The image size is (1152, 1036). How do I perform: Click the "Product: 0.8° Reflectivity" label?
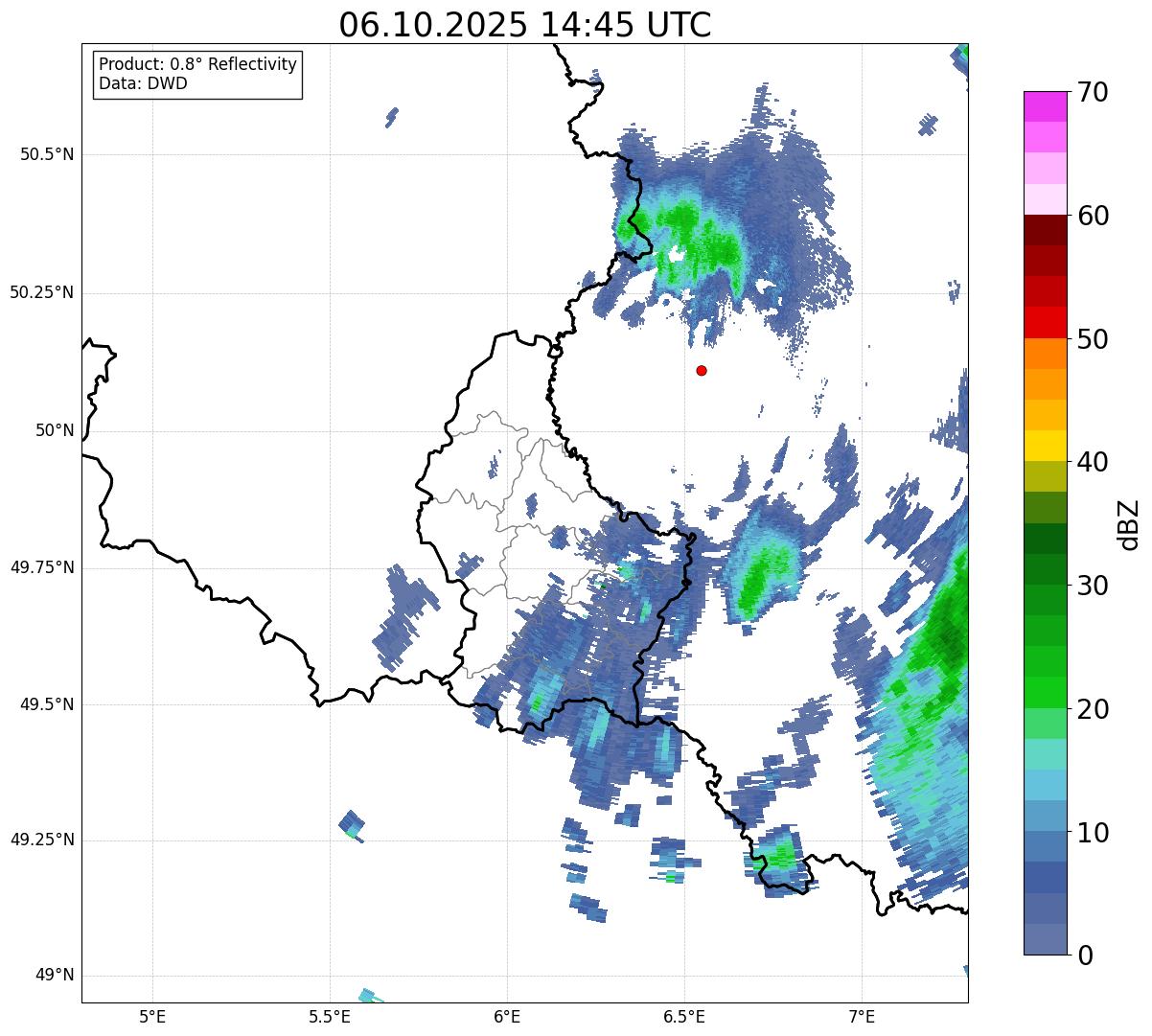pyautogui.click(x=198, y=64)
